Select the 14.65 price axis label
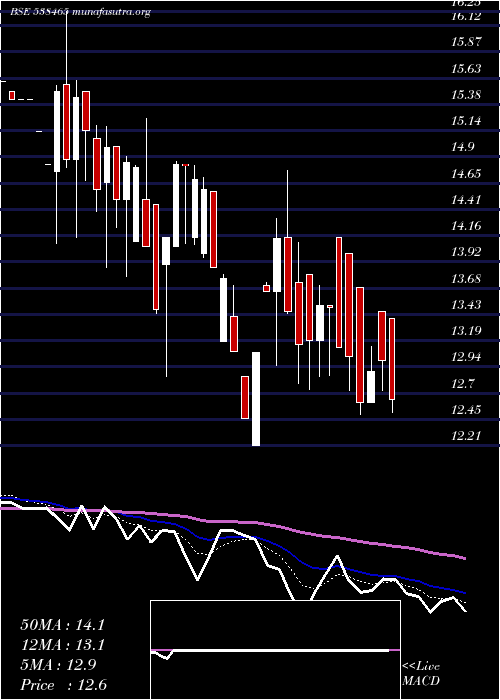Image resolution: width=500 pixels, height=700 pixels. [467, 174]
